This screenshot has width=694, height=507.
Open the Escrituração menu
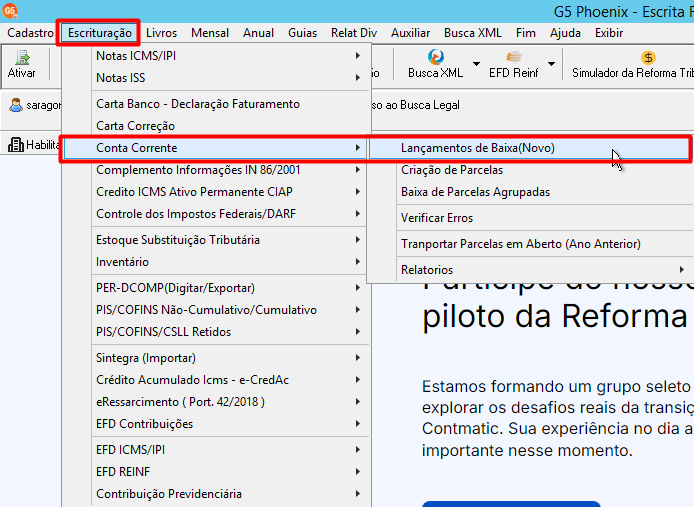(x=100, y=33)
